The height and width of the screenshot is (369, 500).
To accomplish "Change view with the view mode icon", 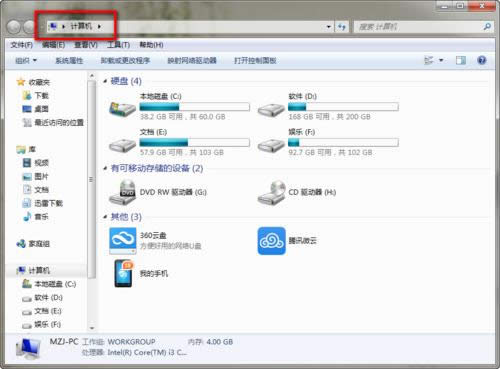I will pos(429,60).
